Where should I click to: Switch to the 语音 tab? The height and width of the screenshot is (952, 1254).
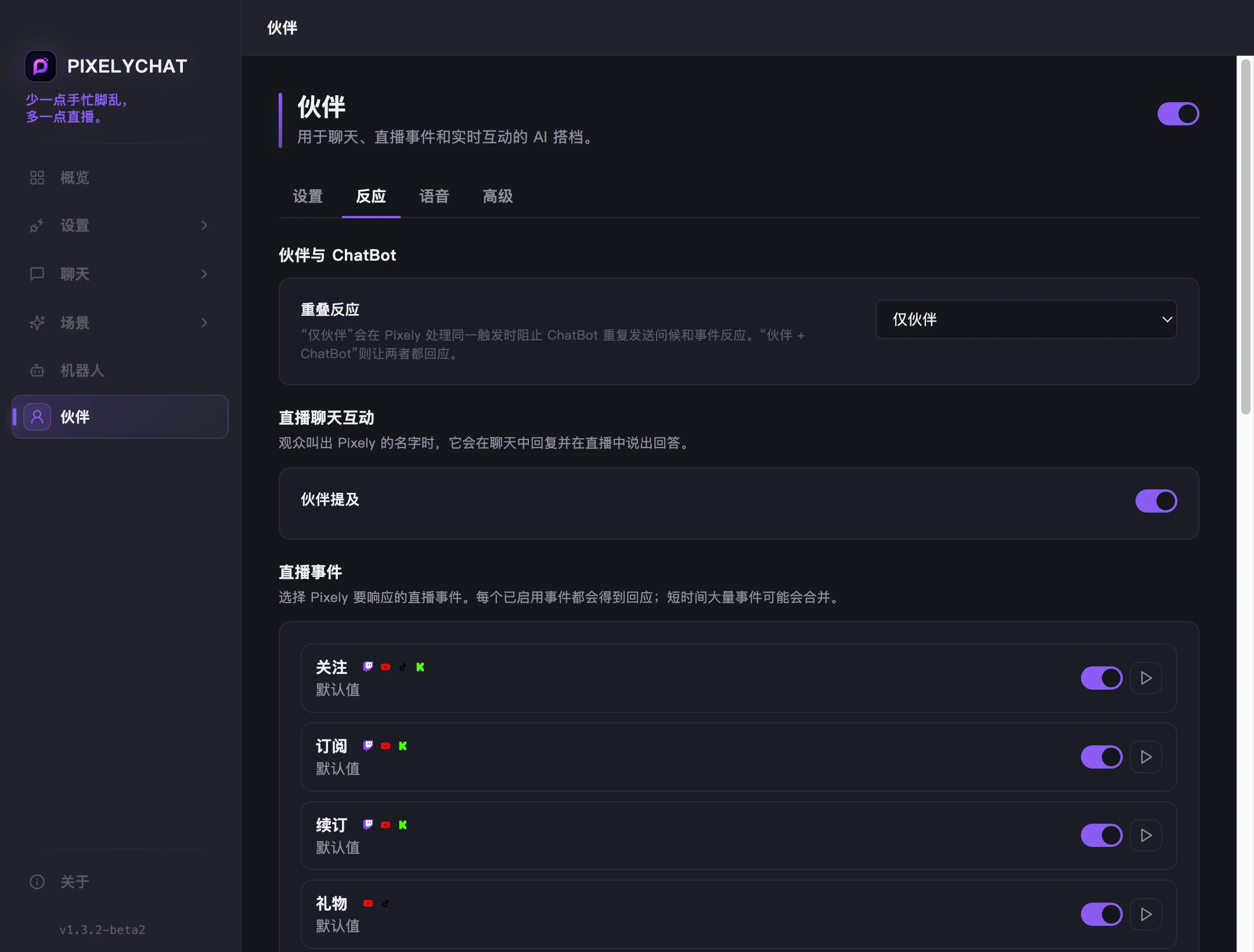[434, 196]
